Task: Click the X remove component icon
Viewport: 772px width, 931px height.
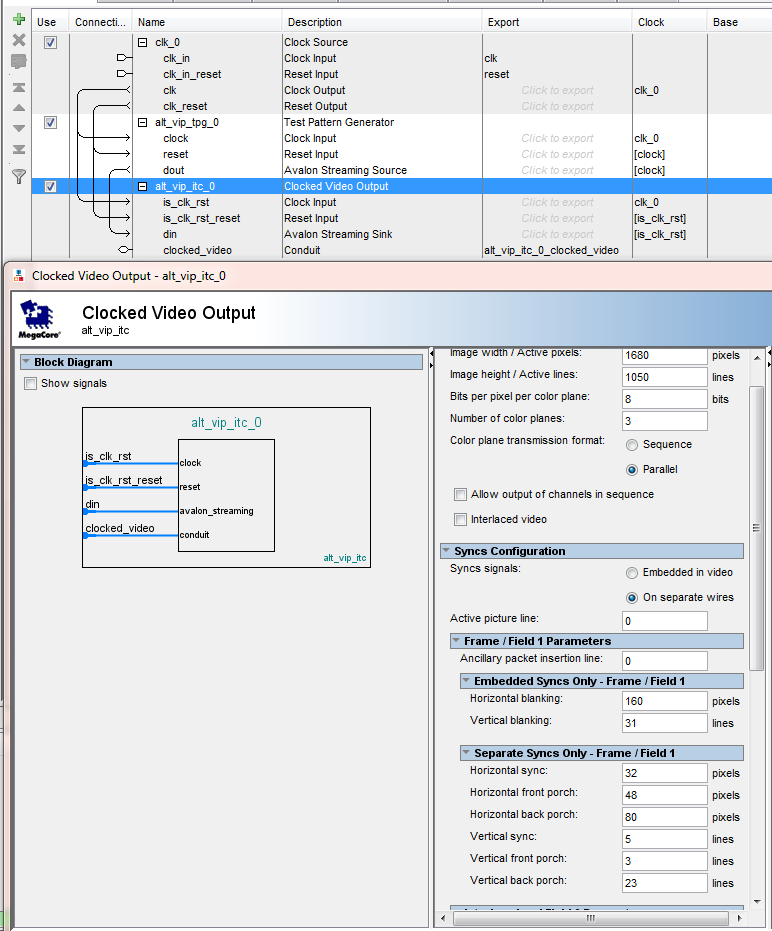Action: [19, 40]
